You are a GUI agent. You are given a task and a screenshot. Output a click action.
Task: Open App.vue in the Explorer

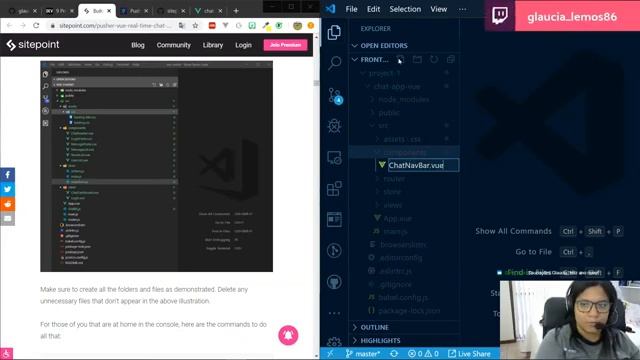point(398,218)
